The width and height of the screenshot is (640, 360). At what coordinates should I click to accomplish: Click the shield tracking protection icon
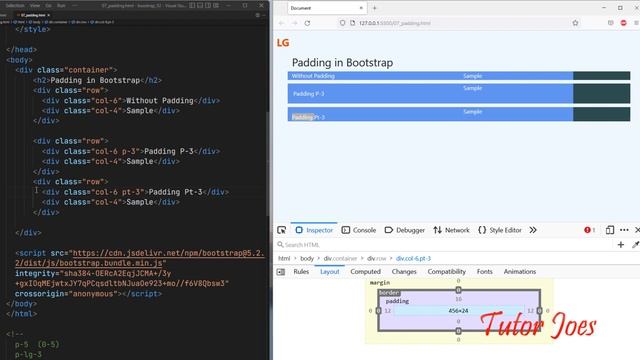[x=342, y=23]
